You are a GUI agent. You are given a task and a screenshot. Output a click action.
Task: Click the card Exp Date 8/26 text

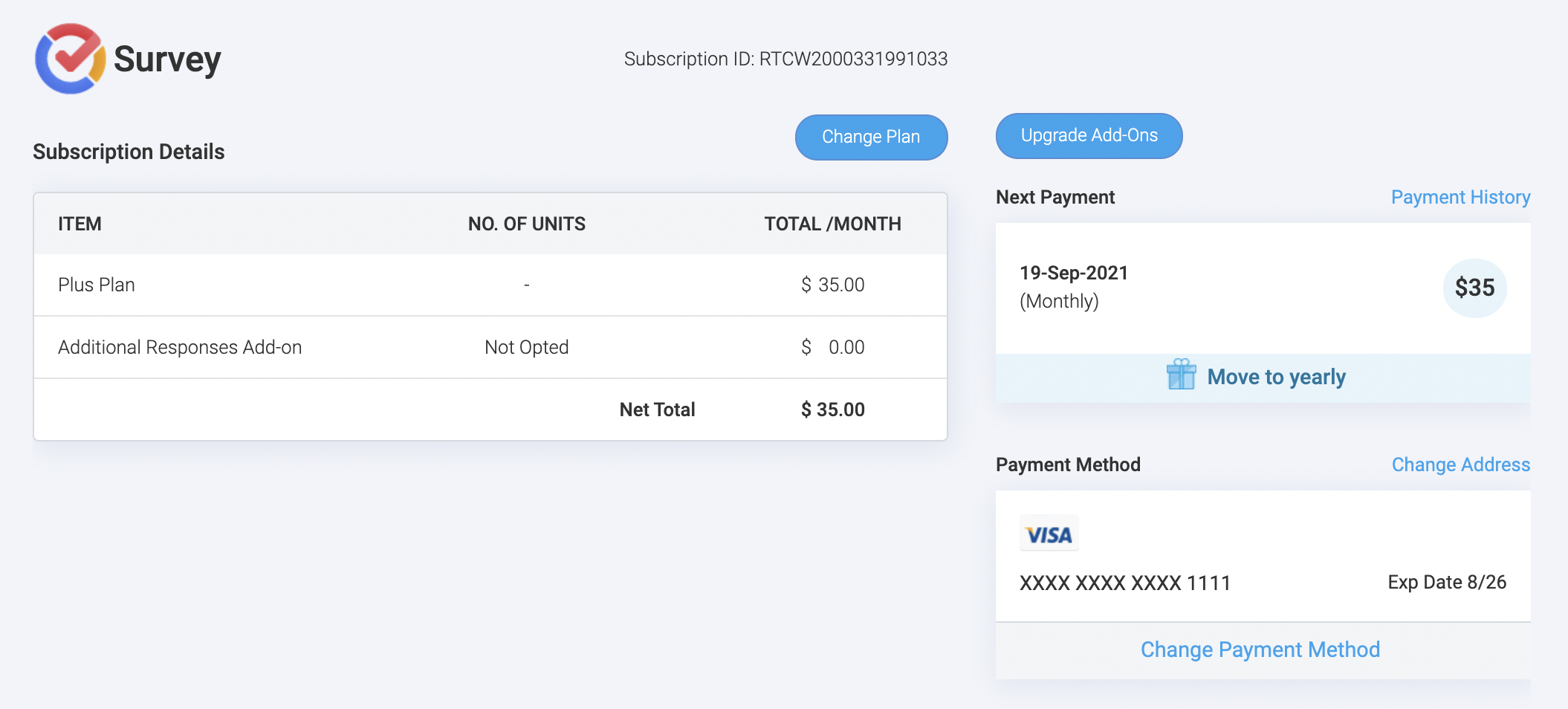pos(1446,582)
